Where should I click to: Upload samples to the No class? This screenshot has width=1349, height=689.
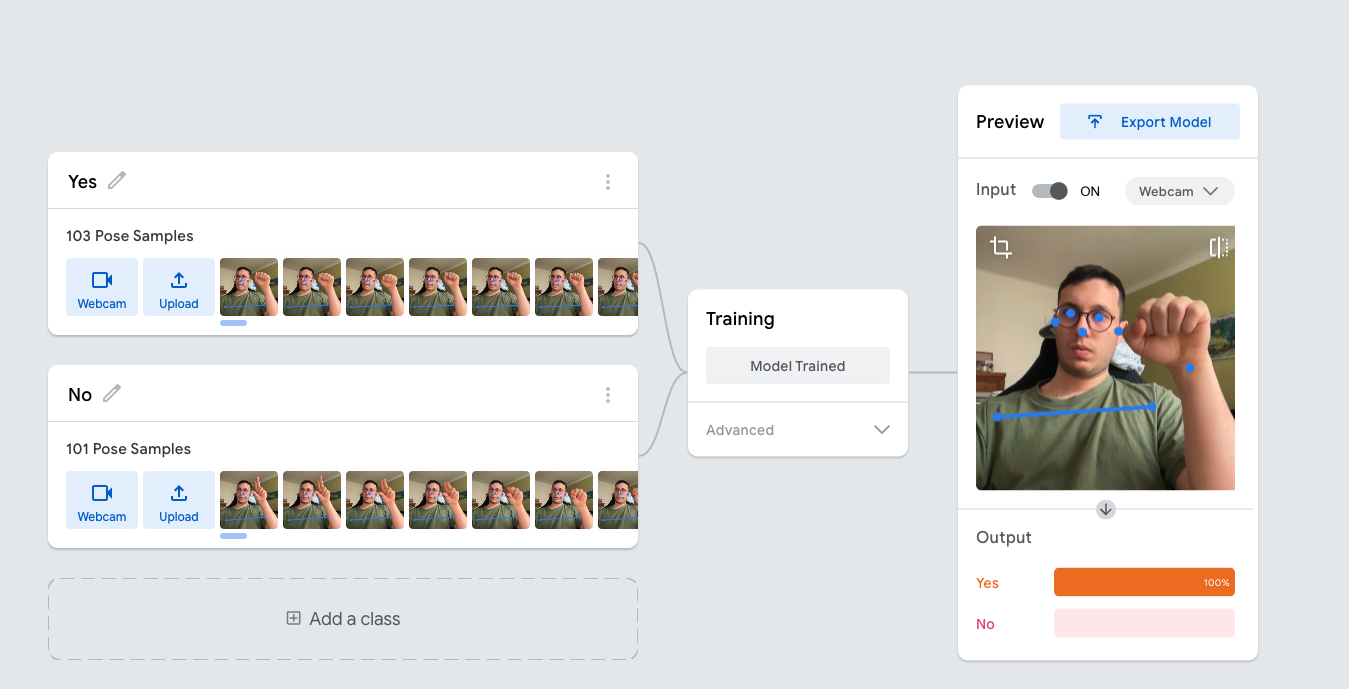[179, 500]
